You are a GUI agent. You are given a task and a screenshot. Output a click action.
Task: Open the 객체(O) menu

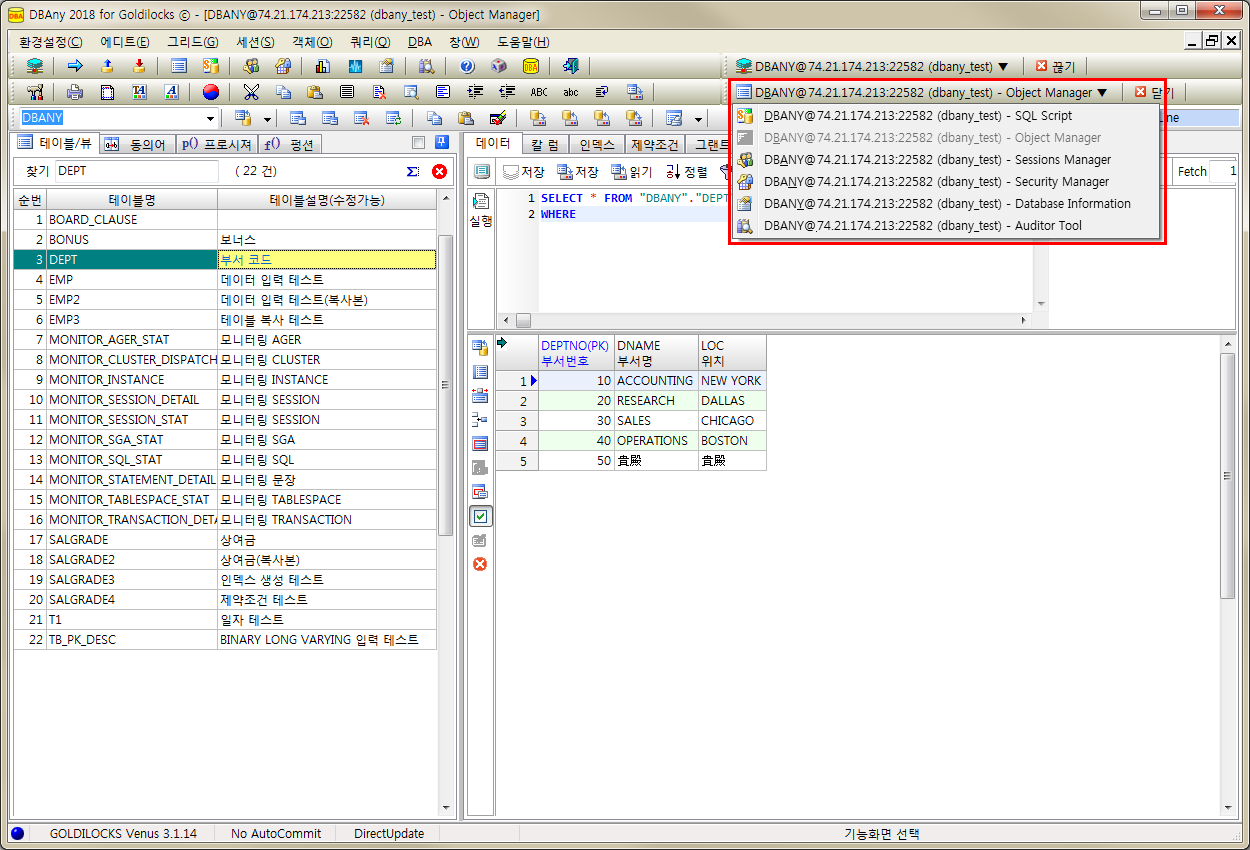point(312,42)
